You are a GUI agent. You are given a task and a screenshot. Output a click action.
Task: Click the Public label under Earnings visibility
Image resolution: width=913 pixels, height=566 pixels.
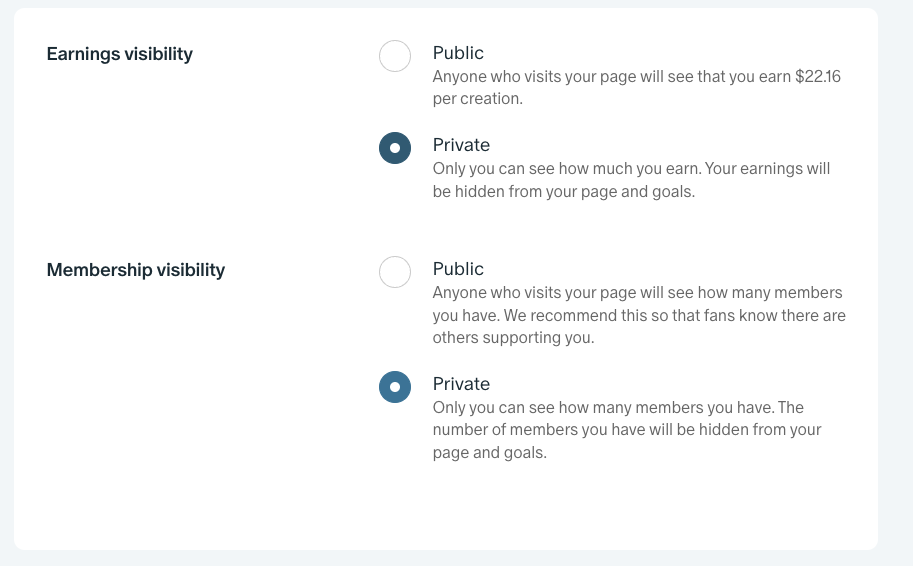tap(458, 53)
